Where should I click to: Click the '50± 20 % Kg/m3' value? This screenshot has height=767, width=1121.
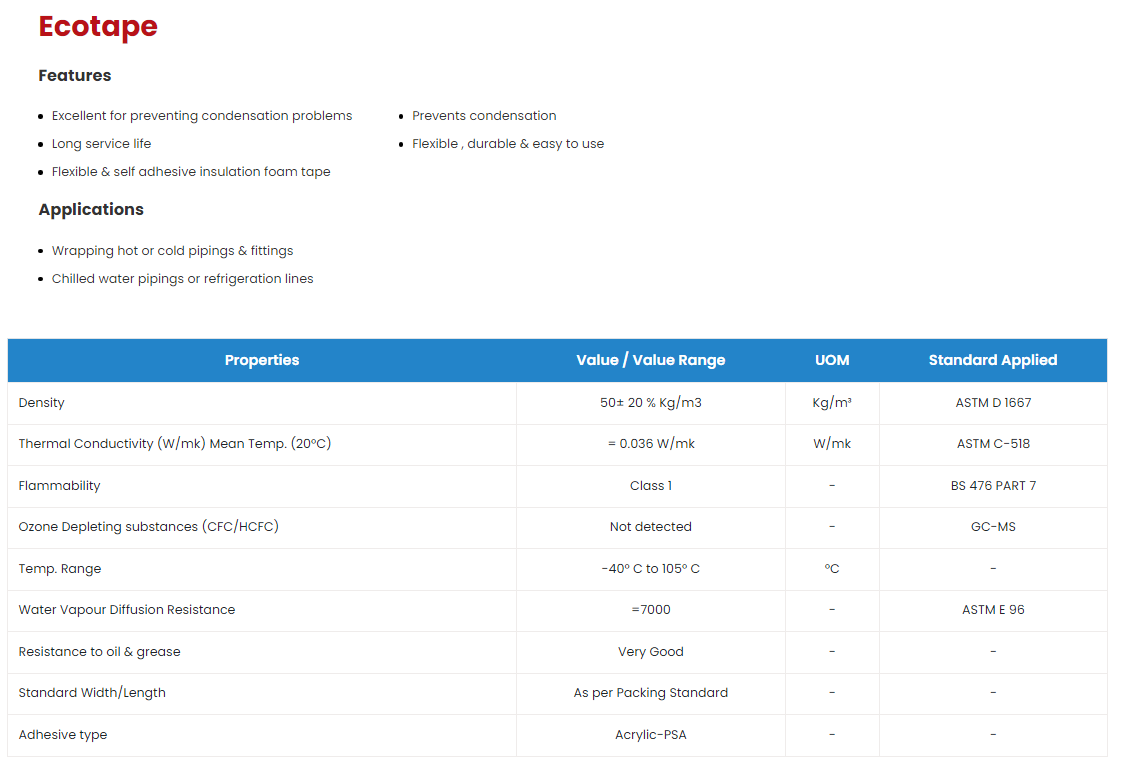point(651,403)
